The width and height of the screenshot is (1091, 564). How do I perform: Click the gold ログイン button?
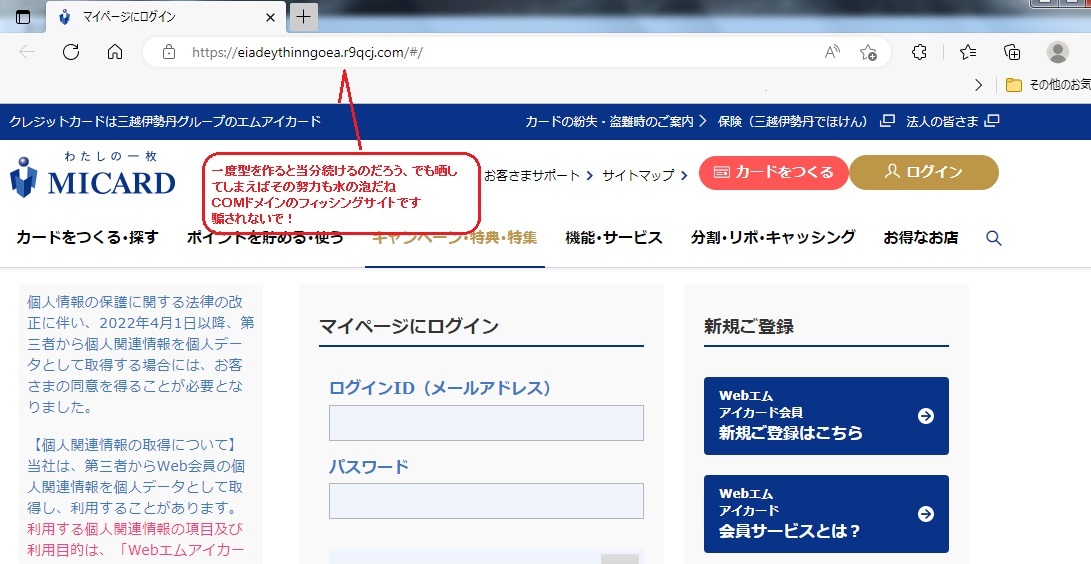[x=924, y=172]
